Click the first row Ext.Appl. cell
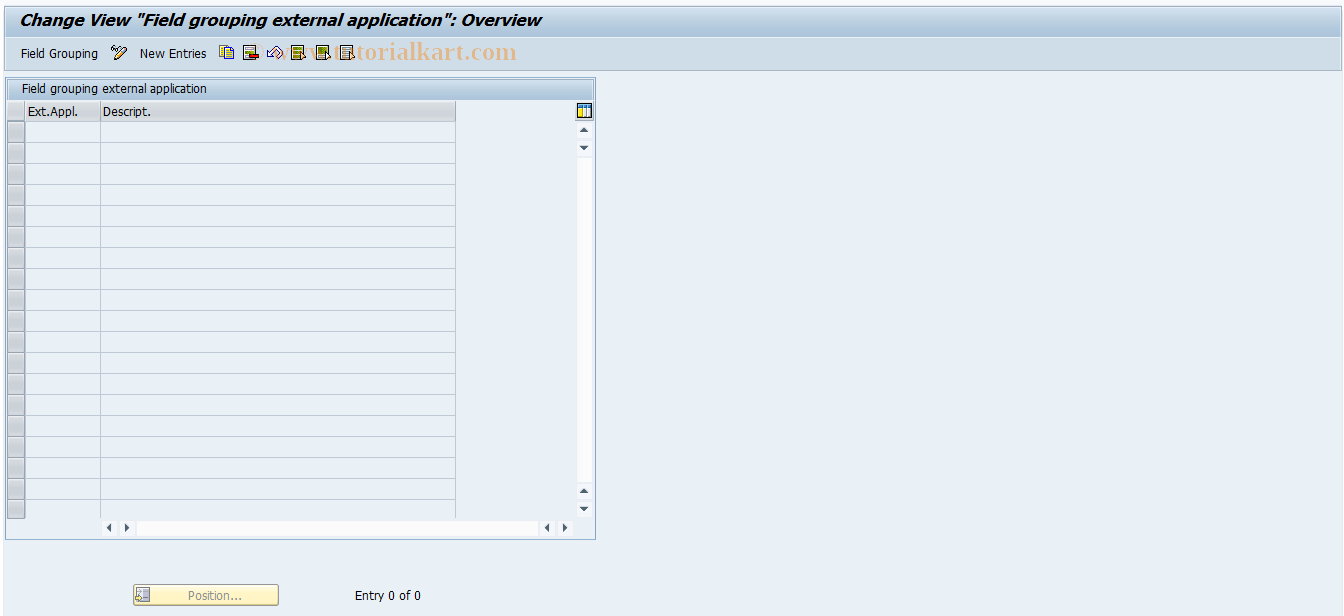 [63, 132]
